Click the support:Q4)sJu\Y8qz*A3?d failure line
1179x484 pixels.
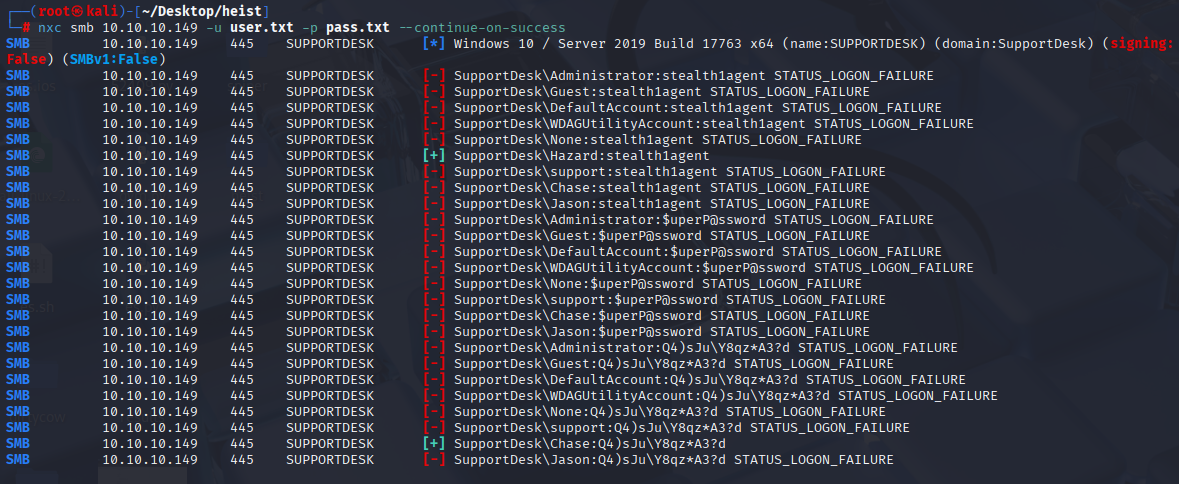(681, 428)
